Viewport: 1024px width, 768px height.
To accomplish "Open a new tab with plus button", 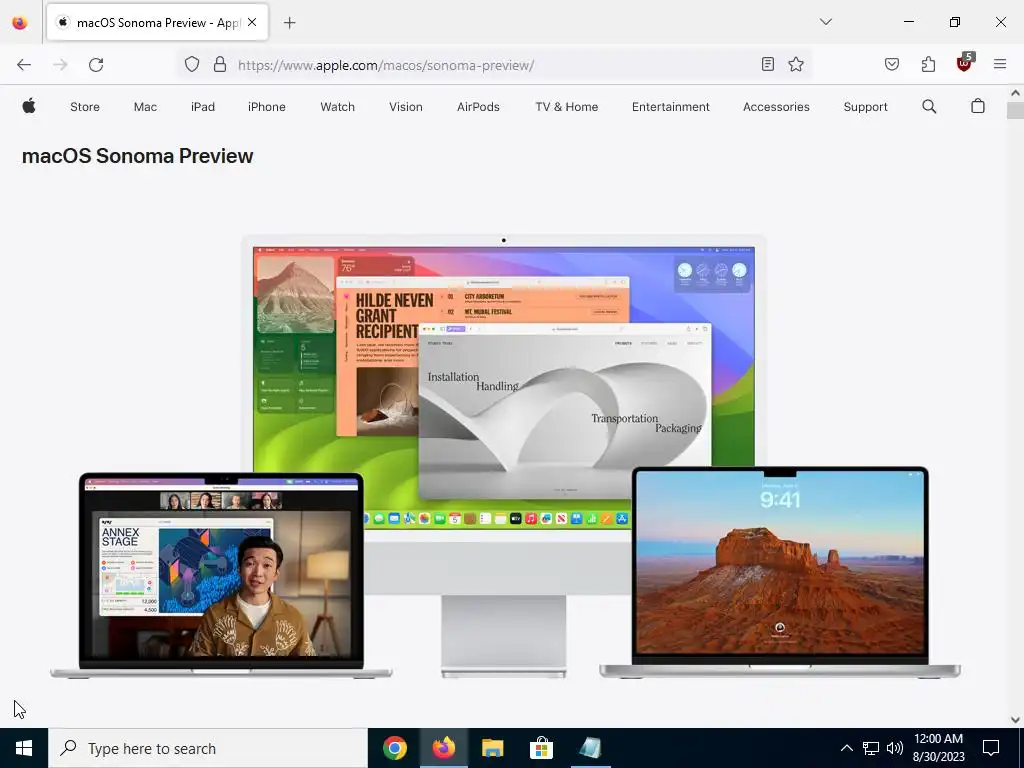I will [x=290, y=23].
